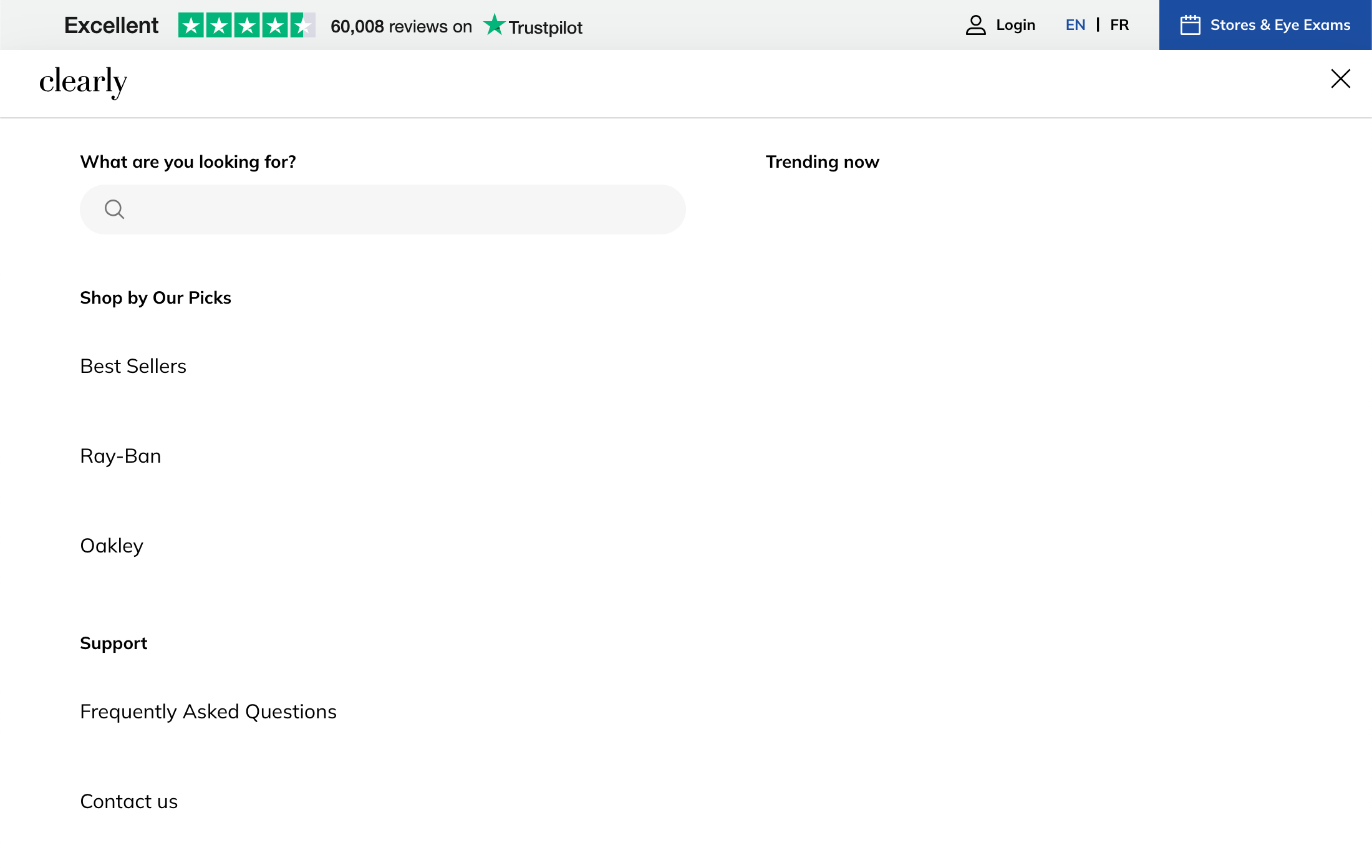1372x868 pixels.
Task: Close the search overlay with the X
Action: 1340,79
